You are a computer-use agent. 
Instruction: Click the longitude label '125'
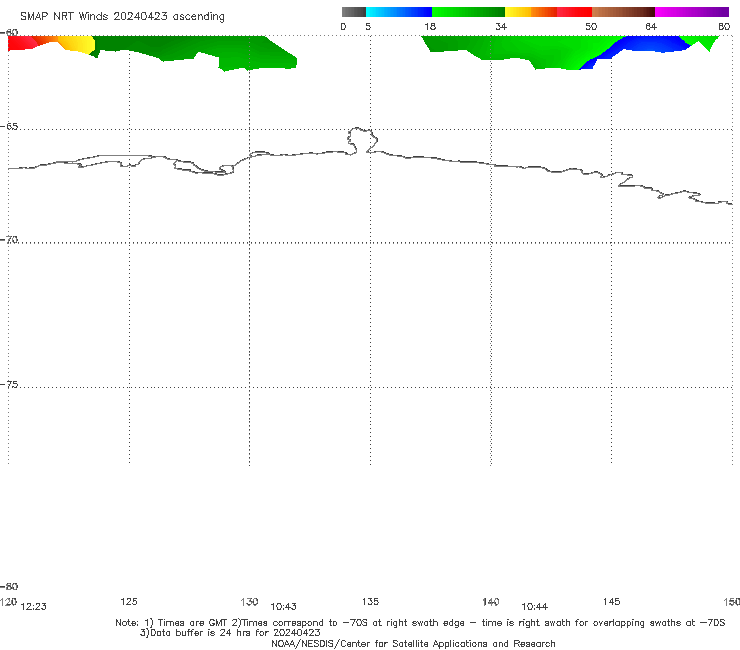click(129, 601)
